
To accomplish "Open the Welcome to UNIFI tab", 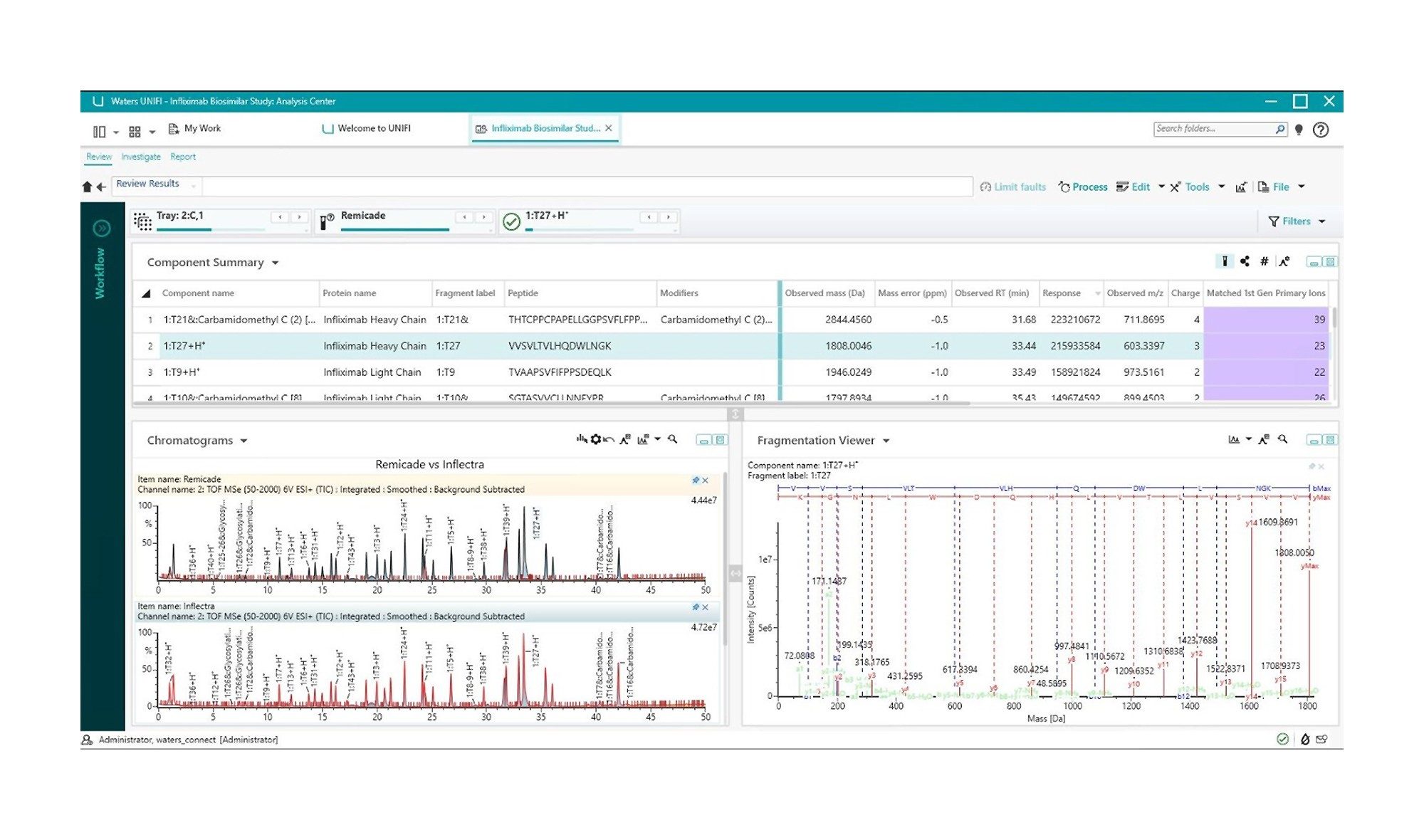I will [x=366, y=129].
